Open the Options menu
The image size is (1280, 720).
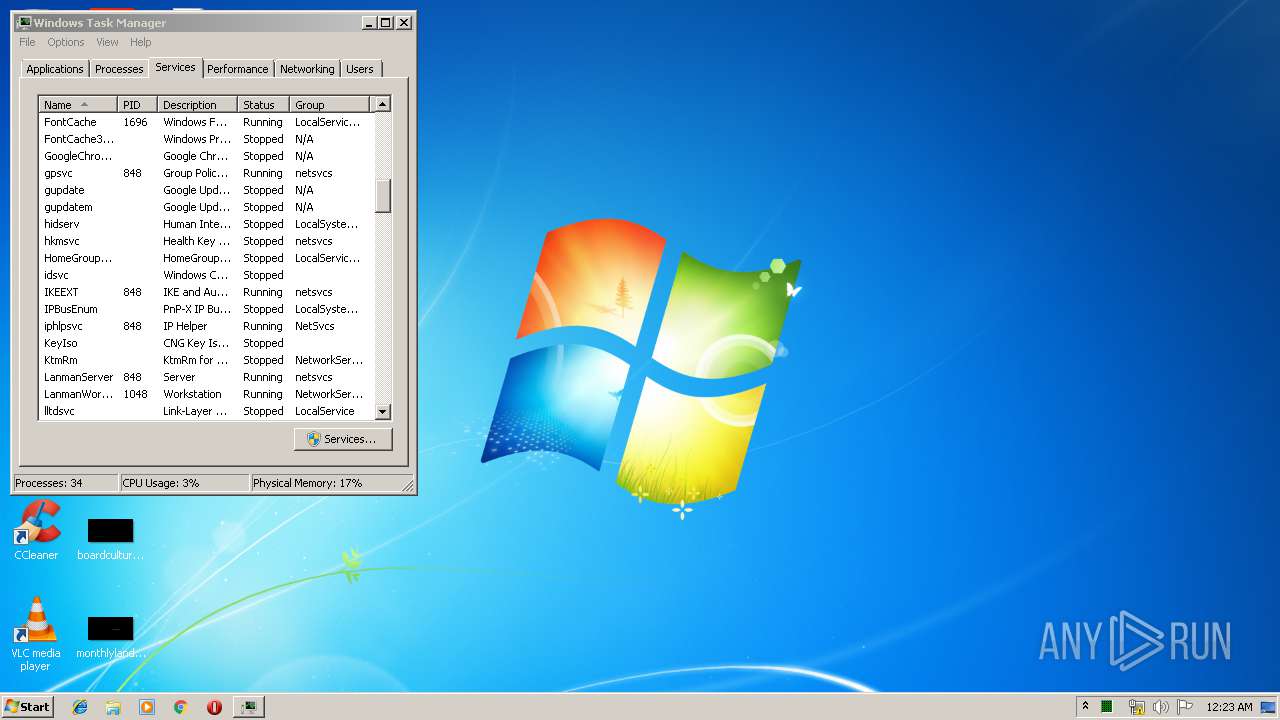click(66, 42)
